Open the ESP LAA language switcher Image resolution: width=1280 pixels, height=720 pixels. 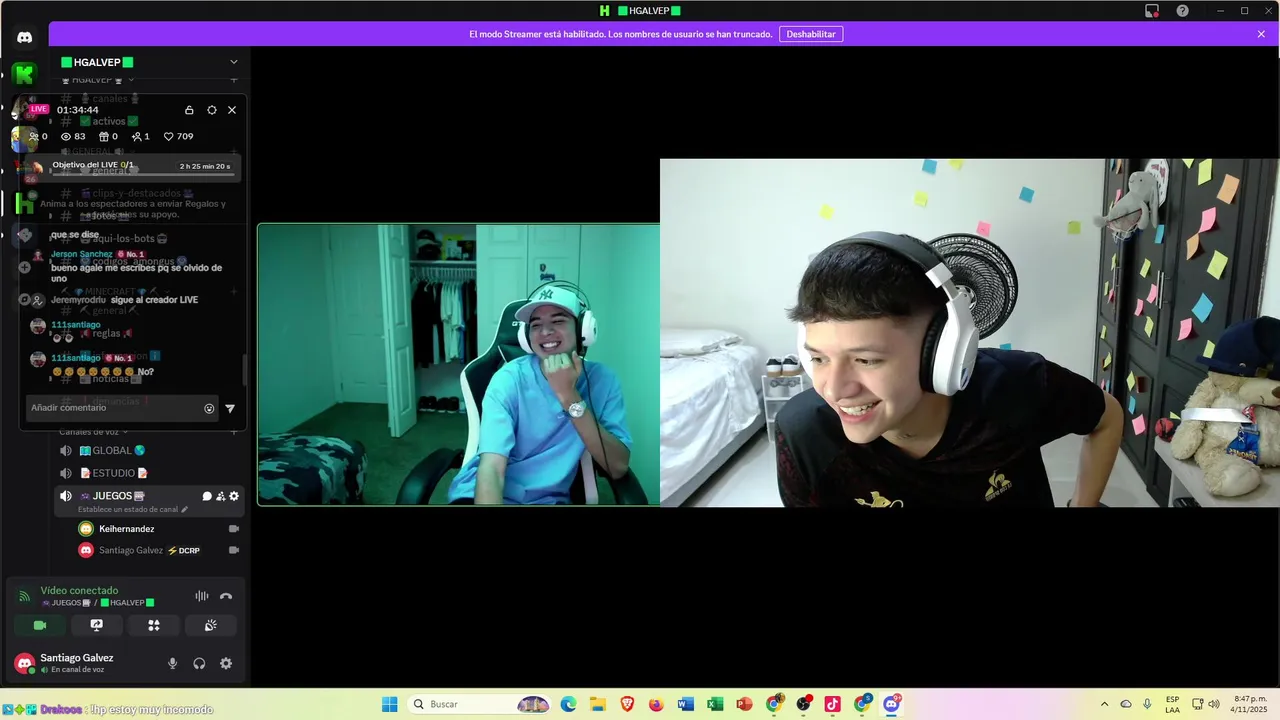click(1172, 704)
